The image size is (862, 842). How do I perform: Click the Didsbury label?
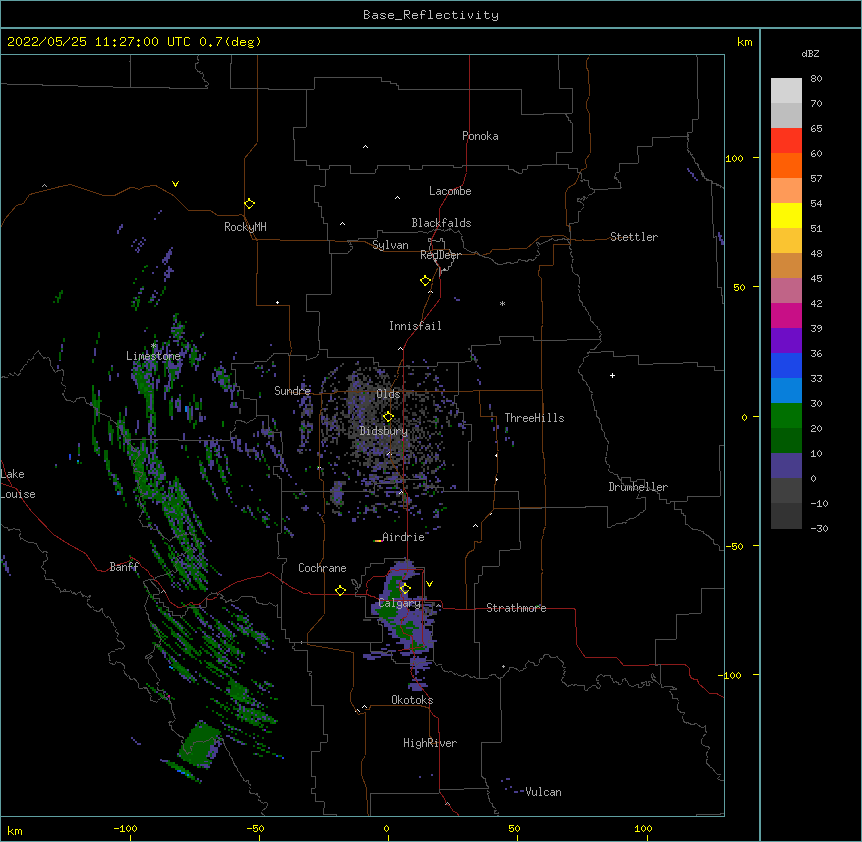point(383,431)
